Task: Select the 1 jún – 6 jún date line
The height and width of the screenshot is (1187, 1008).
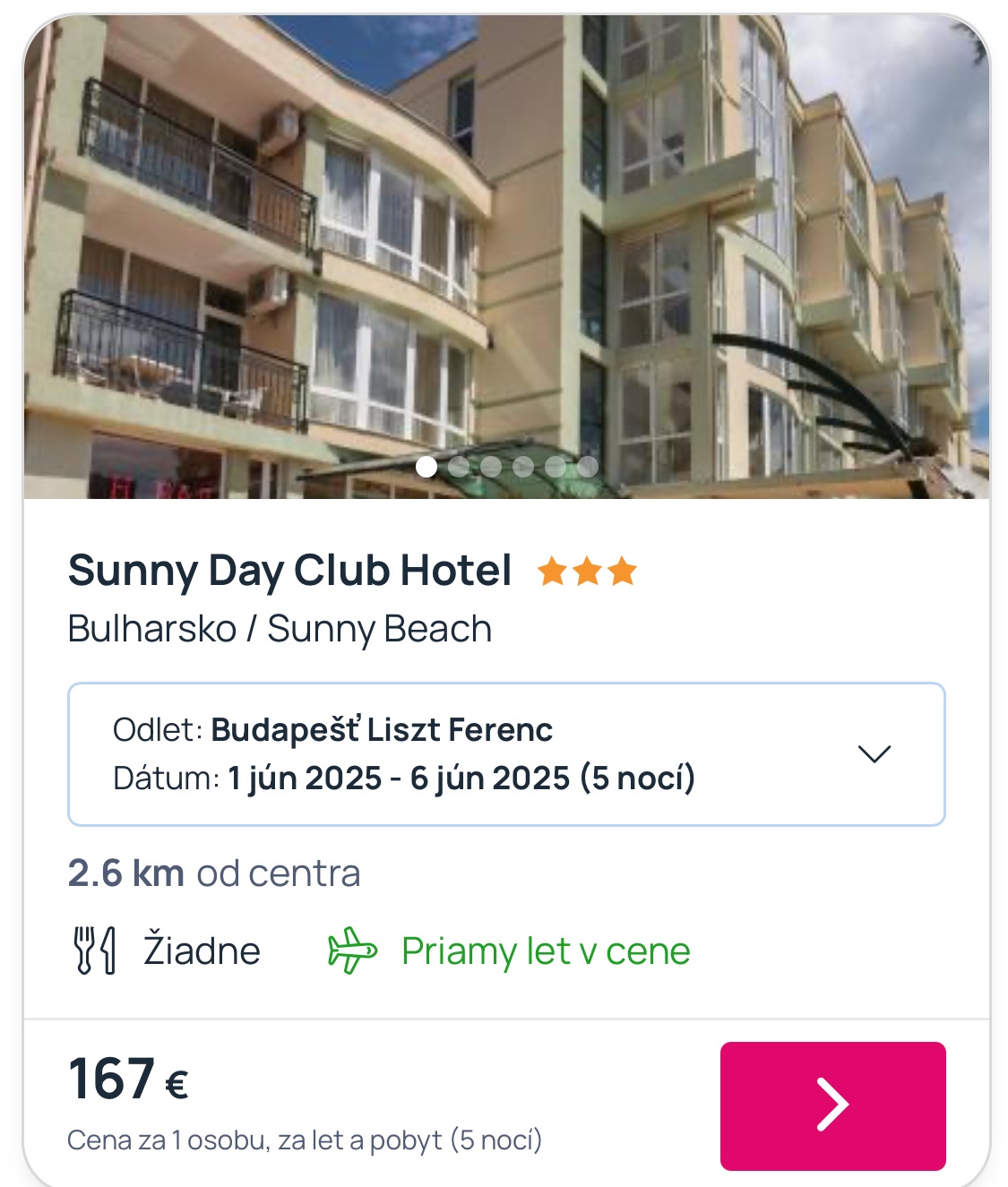Action: click(461, 778)
